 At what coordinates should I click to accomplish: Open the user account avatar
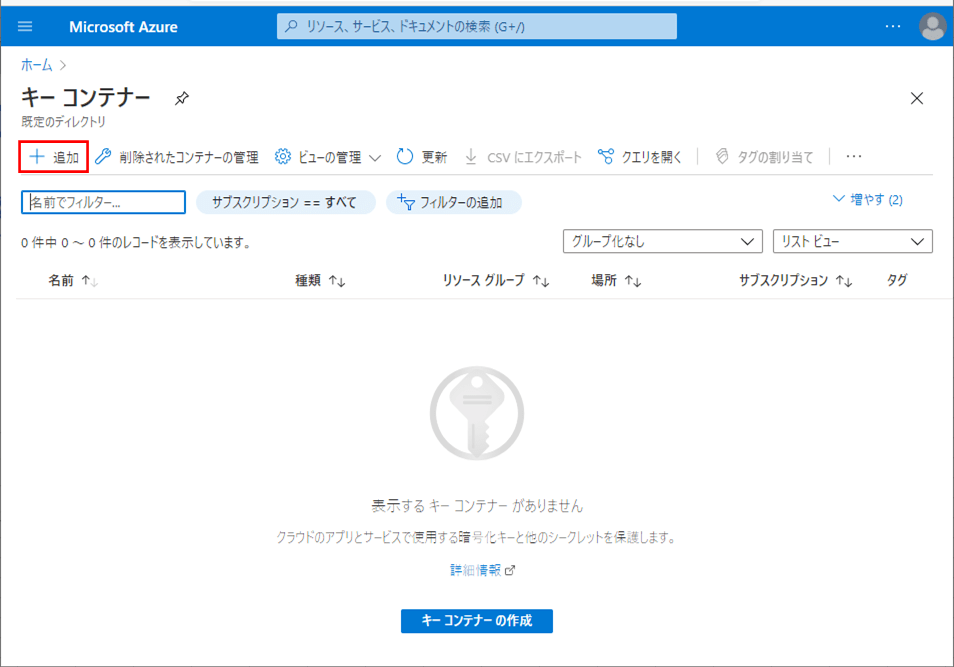pyautogui.click(x=933, y=26)
